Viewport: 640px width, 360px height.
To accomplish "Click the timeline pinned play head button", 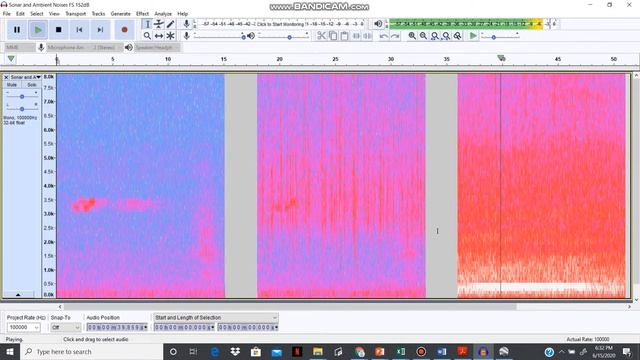I will 11,59.
